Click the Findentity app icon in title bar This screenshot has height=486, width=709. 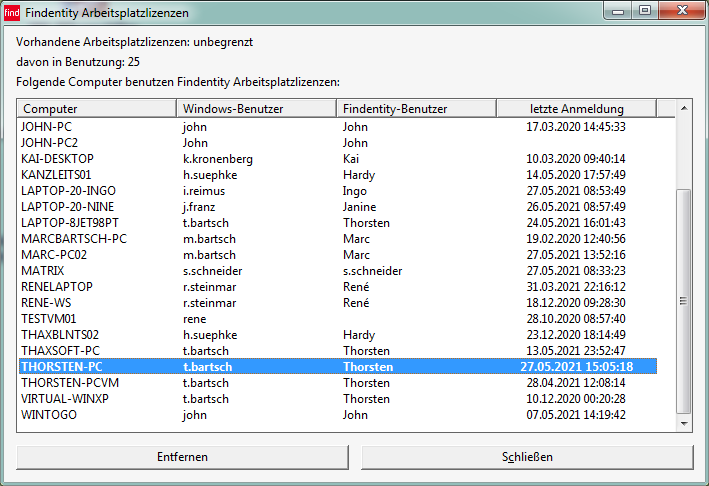pos(12,13)
